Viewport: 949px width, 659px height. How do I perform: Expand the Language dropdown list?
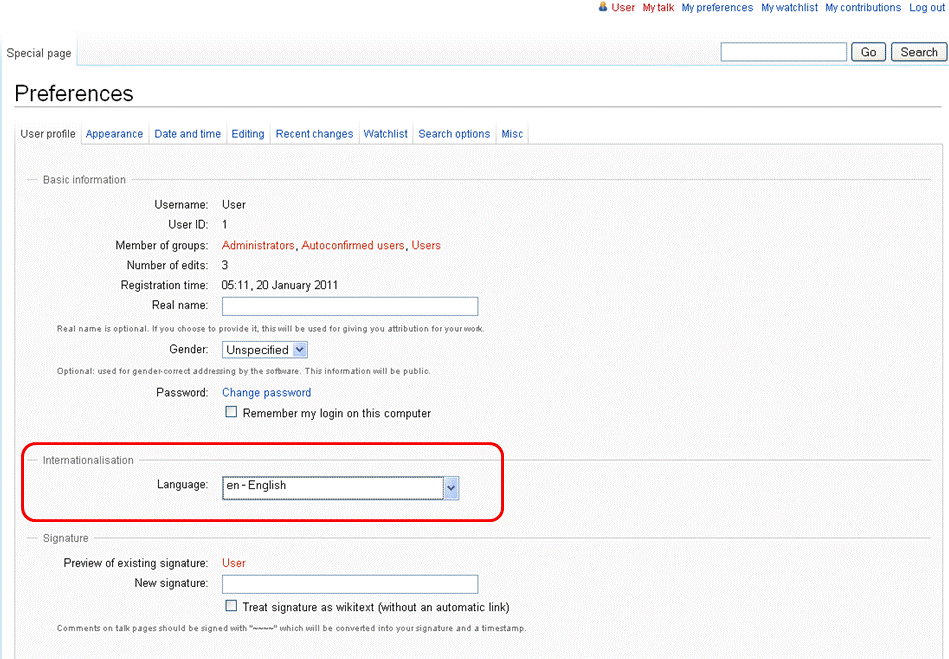451,487
